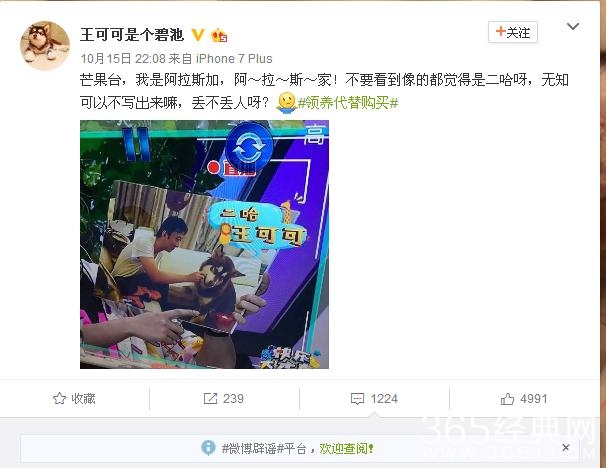Open the #微博辟谣#平台 topic link
606x468 pixels.
tap(264, 449)
